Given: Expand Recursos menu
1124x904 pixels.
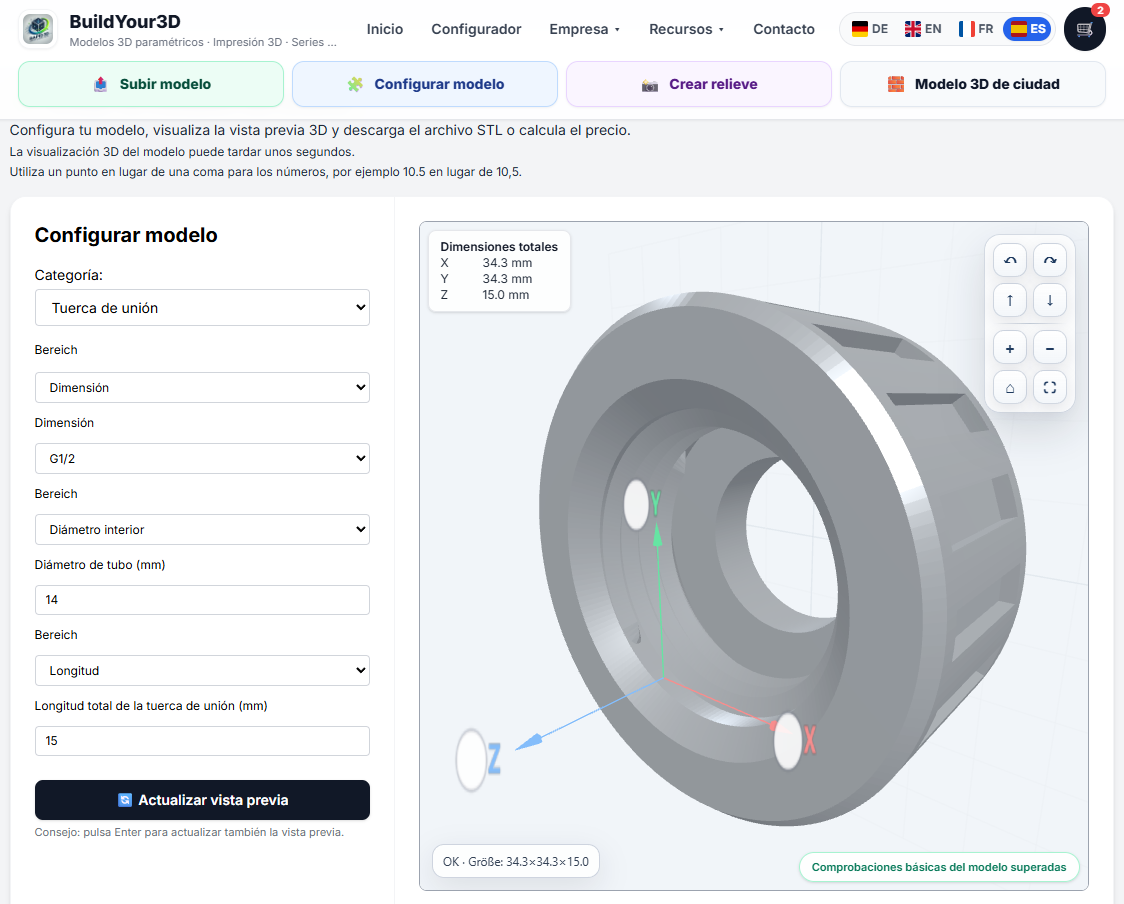Looking at the screenshot, I should click(686, 29).
